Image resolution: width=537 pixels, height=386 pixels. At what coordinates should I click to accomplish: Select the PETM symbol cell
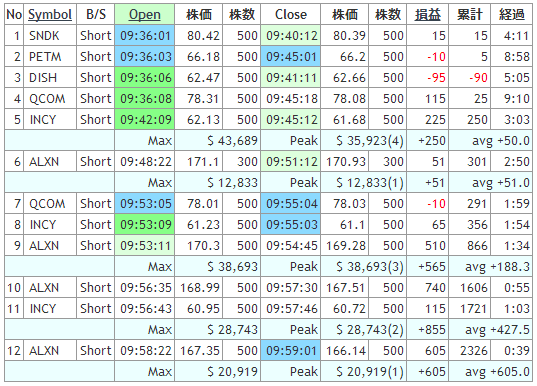tap(50, 57)
